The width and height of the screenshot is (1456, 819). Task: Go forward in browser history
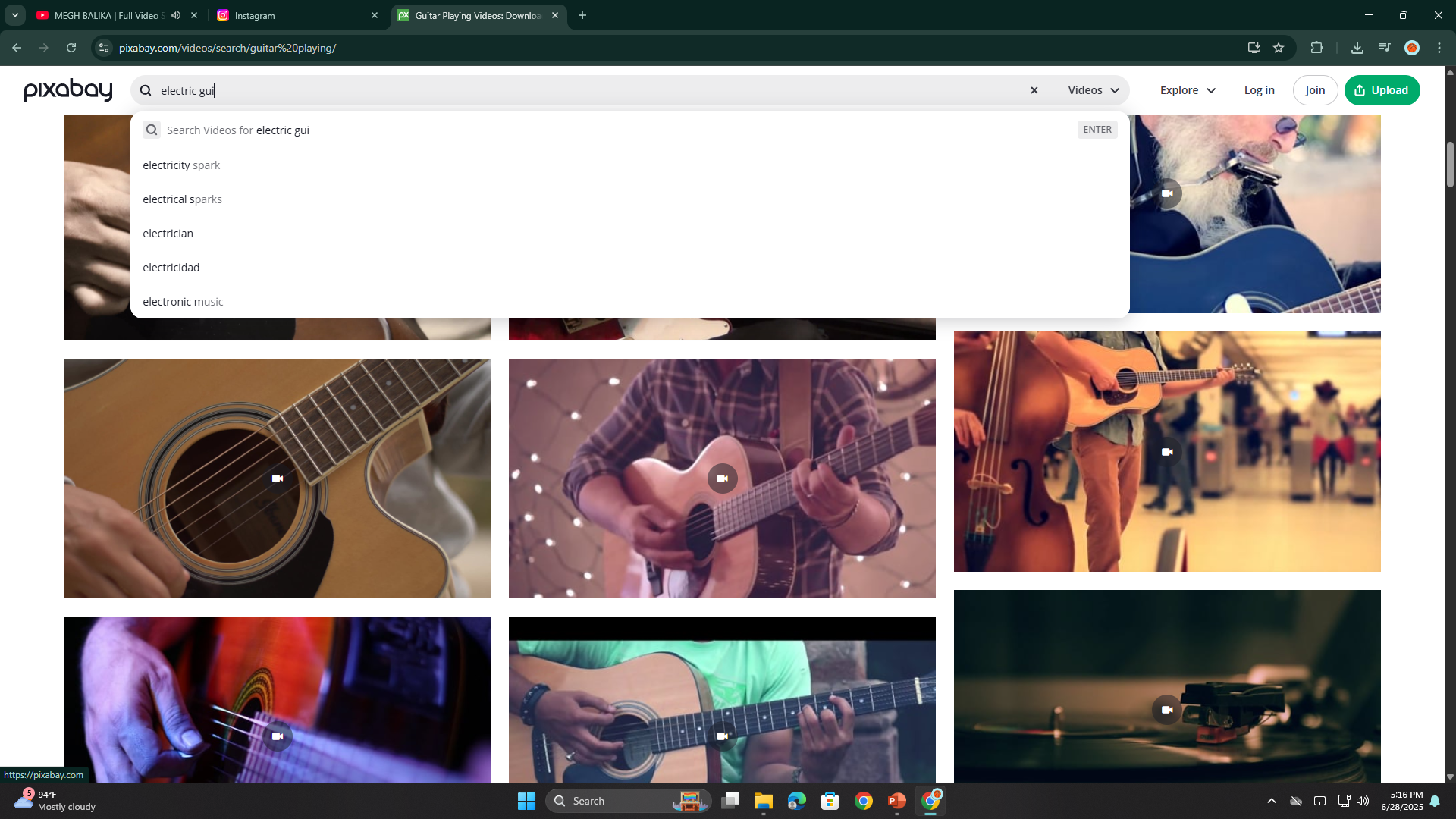pos(44,48)
